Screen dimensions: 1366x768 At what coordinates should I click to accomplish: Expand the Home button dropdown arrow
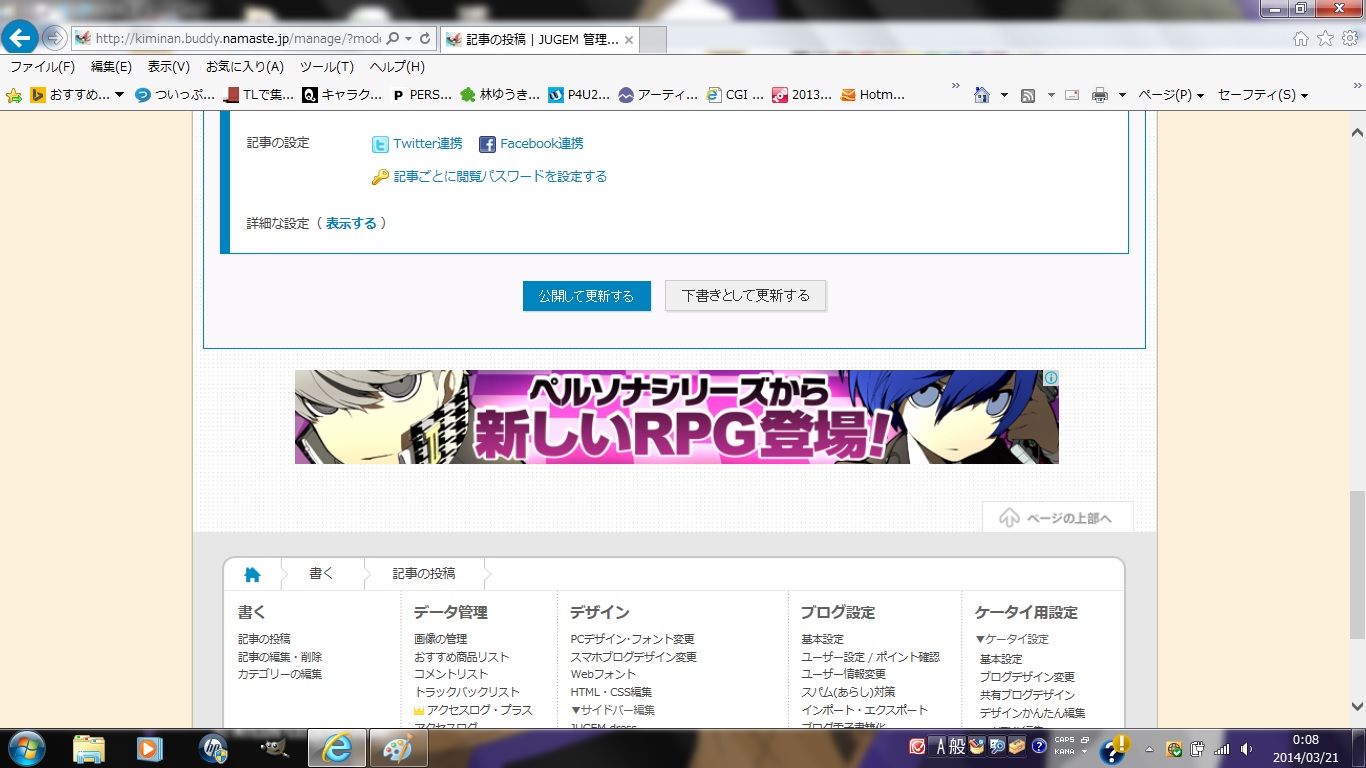1004,95
